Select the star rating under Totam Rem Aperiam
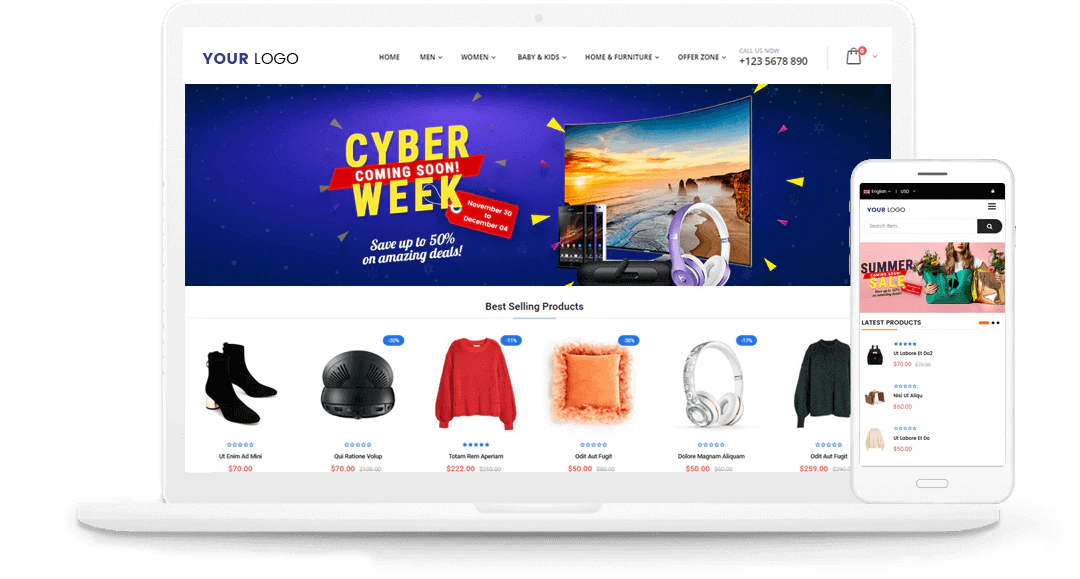The height and width of the screenshot is (579, 1080). pyautogui.click(x=476, y=445)
